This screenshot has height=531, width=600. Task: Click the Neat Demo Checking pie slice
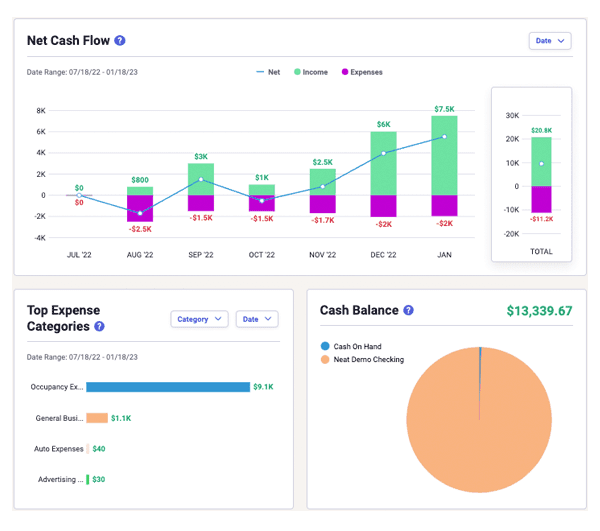coord(479,420)
